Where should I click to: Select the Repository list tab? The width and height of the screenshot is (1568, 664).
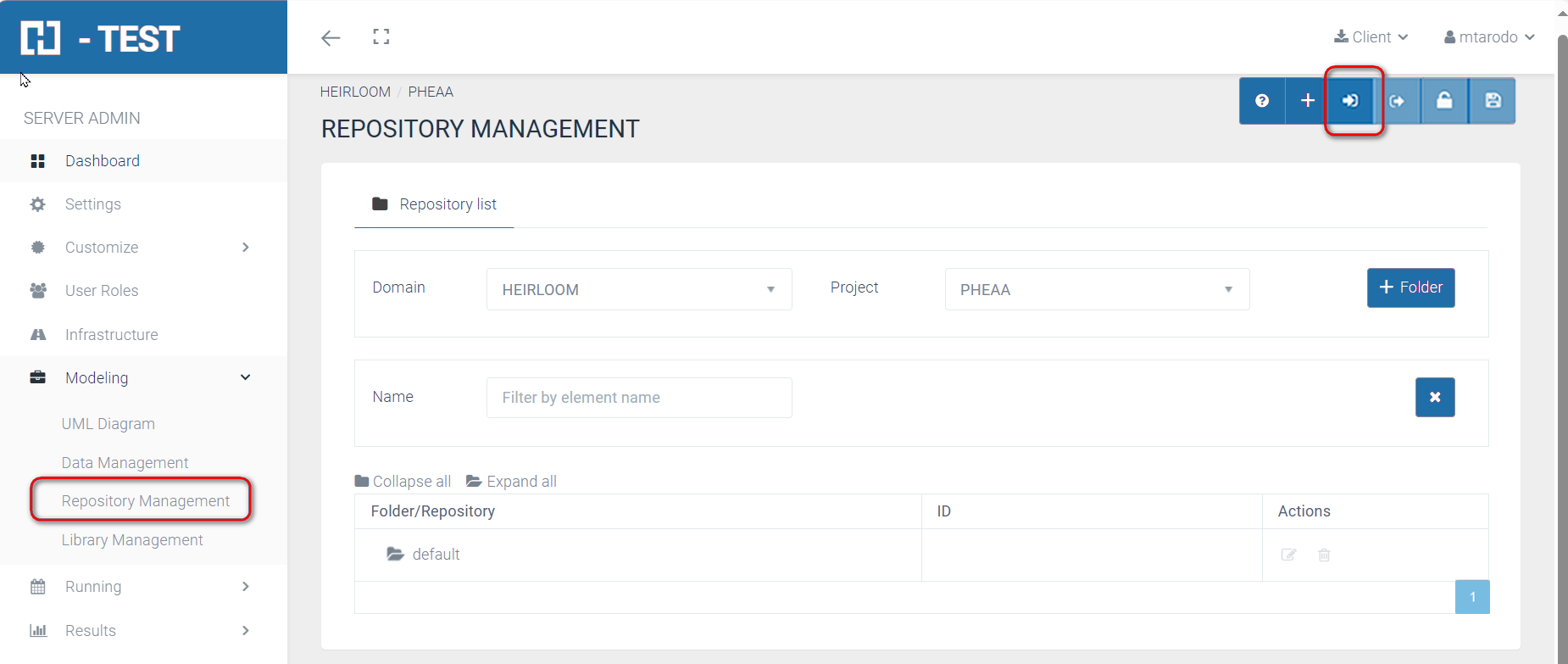tap(434, 204)
